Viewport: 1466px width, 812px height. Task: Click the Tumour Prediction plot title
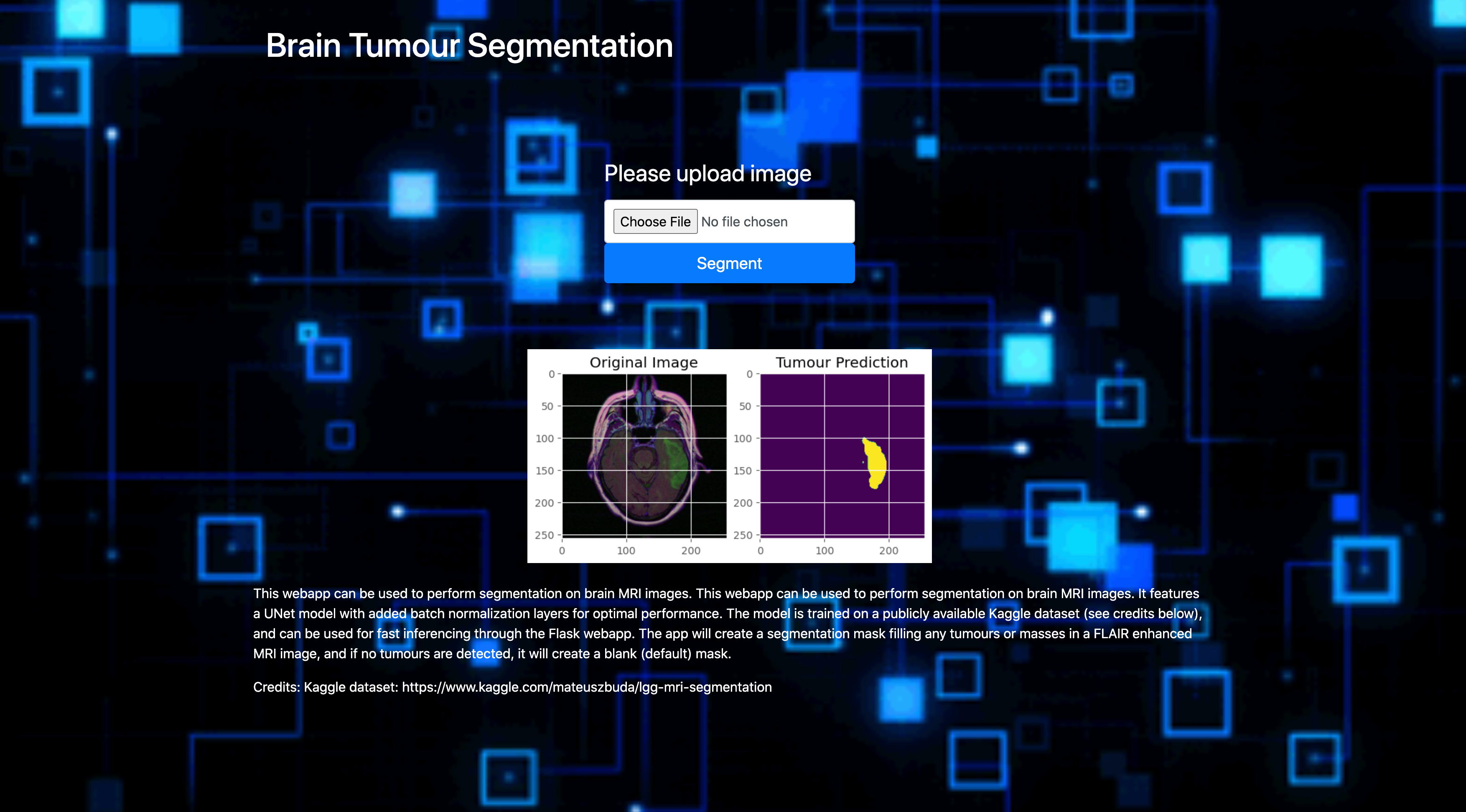click(x=841, y=362)
